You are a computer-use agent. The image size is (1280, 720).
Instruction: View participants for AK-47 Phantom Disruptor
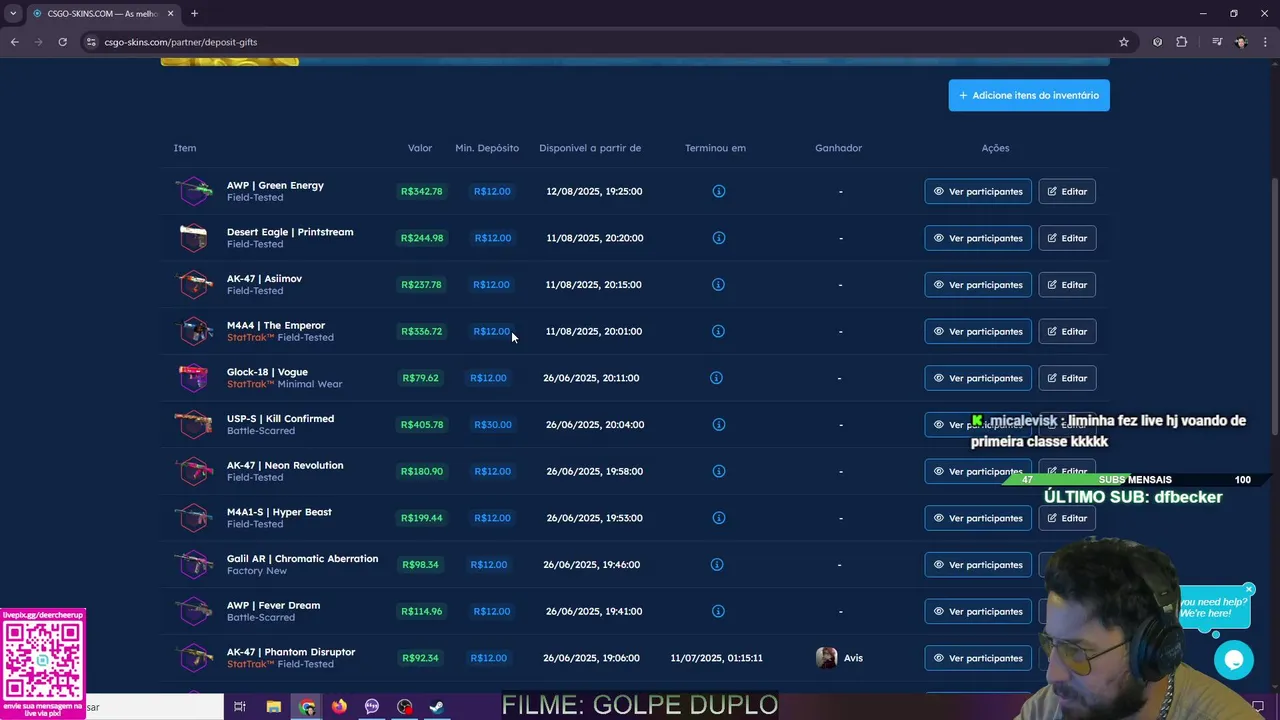(978, 658)
